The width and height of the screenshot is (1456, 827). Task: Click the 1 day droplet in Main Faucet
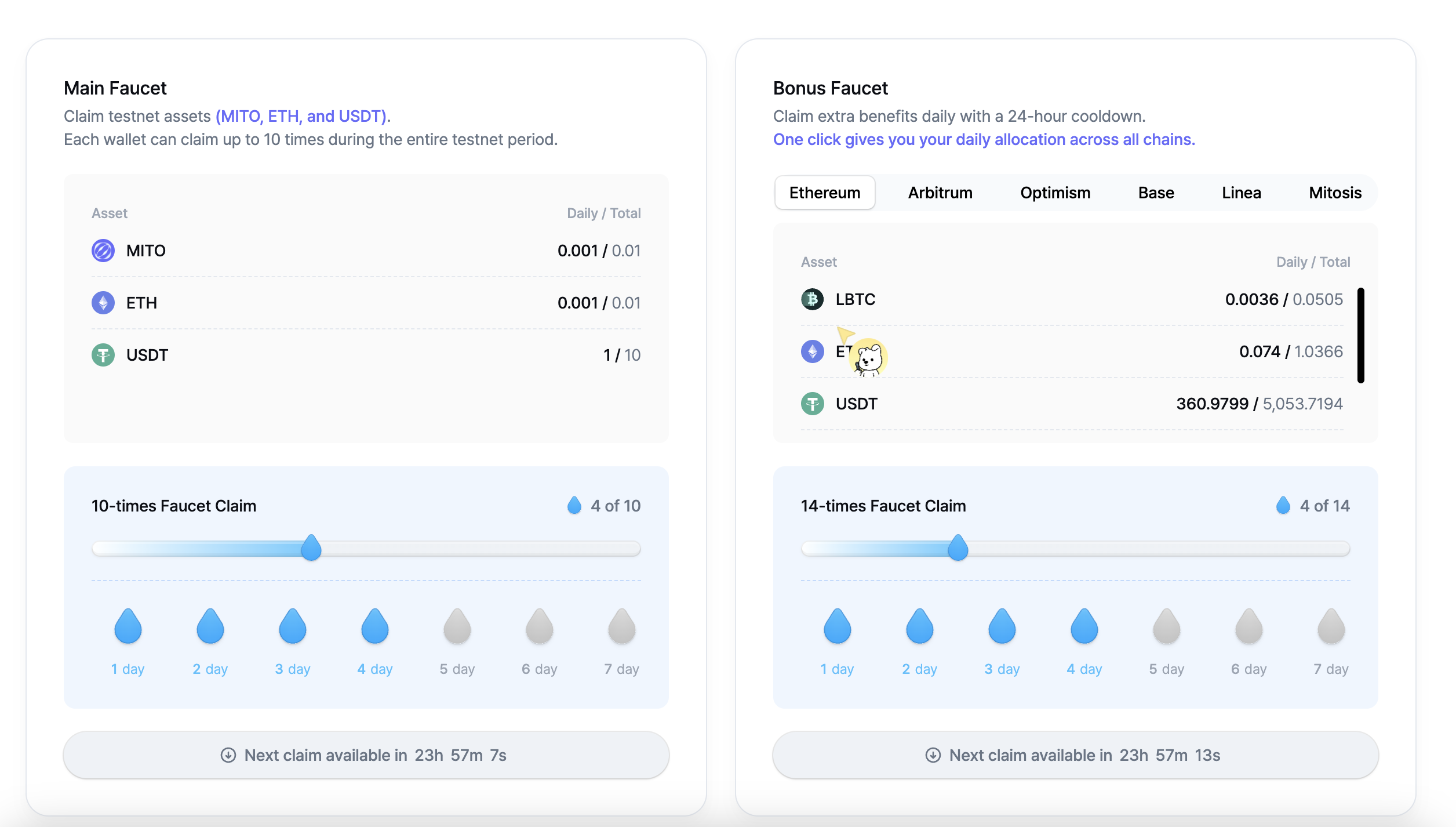(128, 626)
